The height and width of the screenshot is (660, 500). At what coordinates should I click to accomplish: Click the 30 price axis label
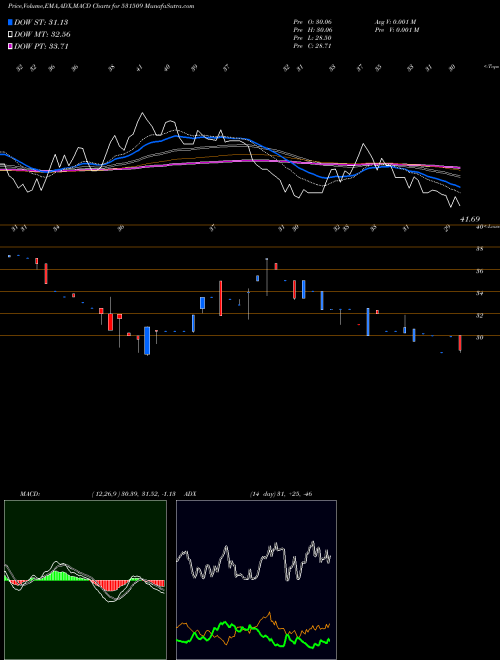[x=479, y=338]
